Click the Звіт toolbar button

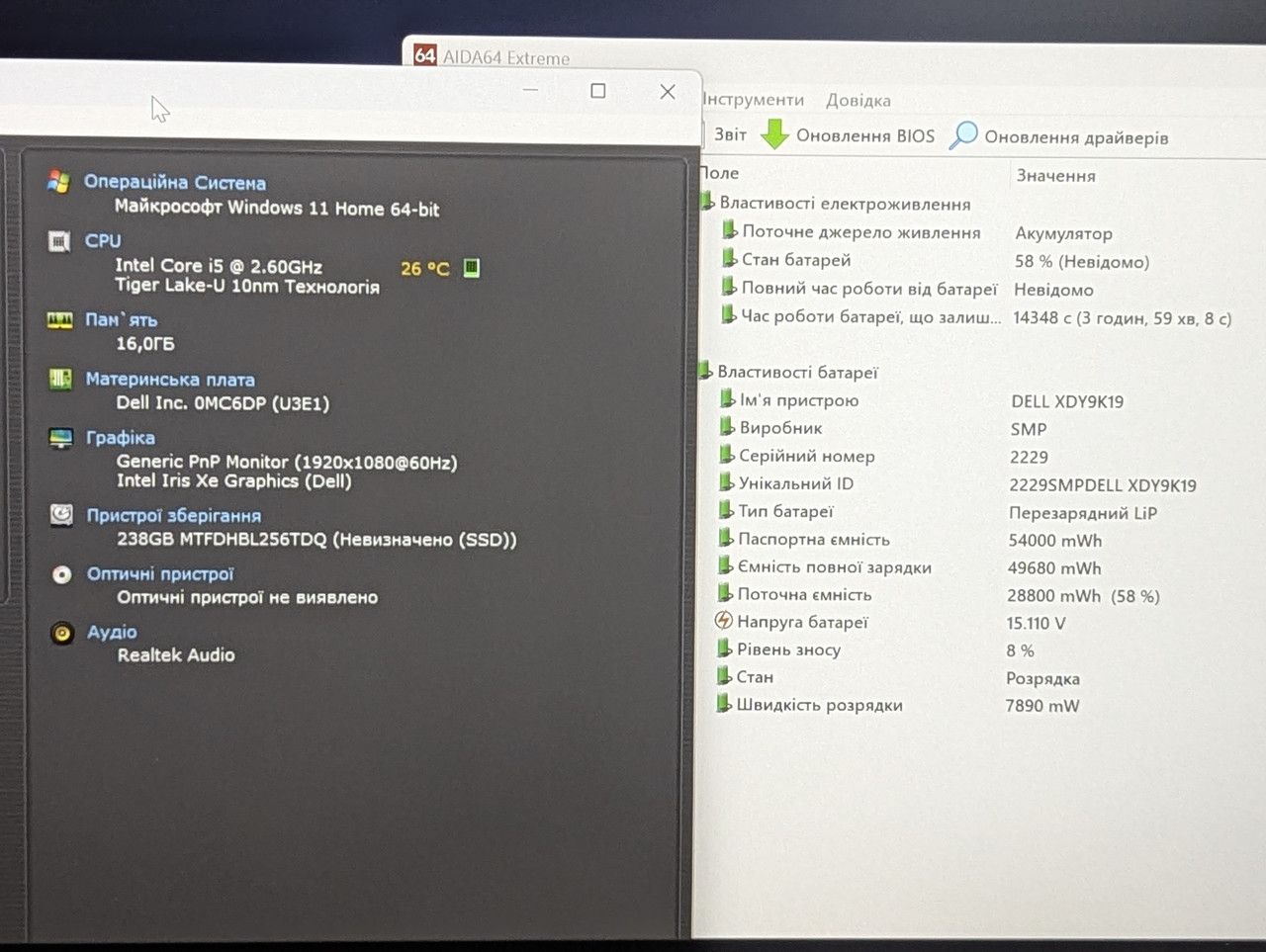(x=731, y=134)
